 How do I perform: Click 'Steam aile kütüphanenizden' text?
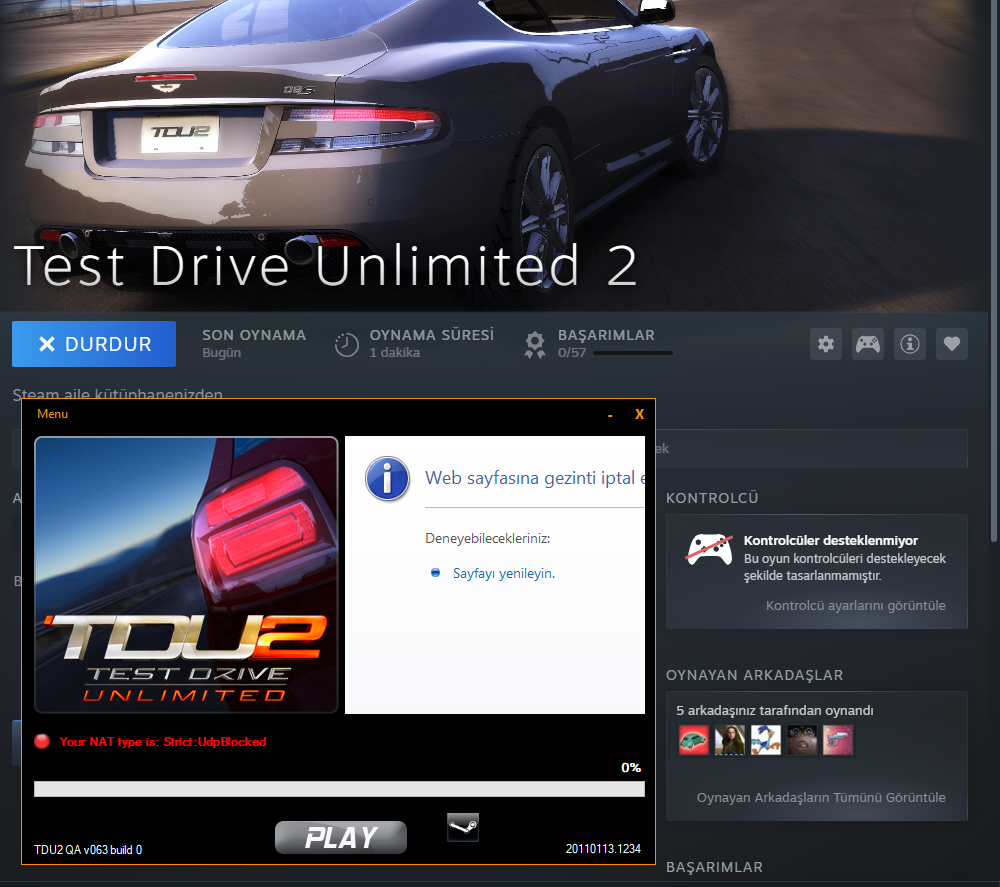[x=117, y=393]
